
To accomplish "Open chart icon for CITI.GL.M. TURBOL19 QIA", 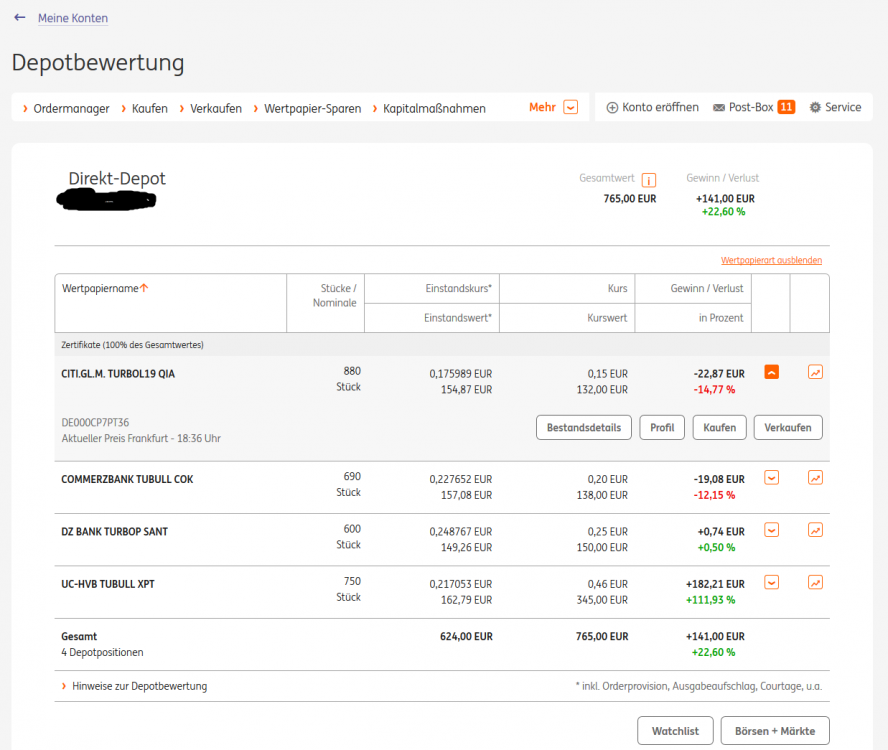I will point(815,372).
